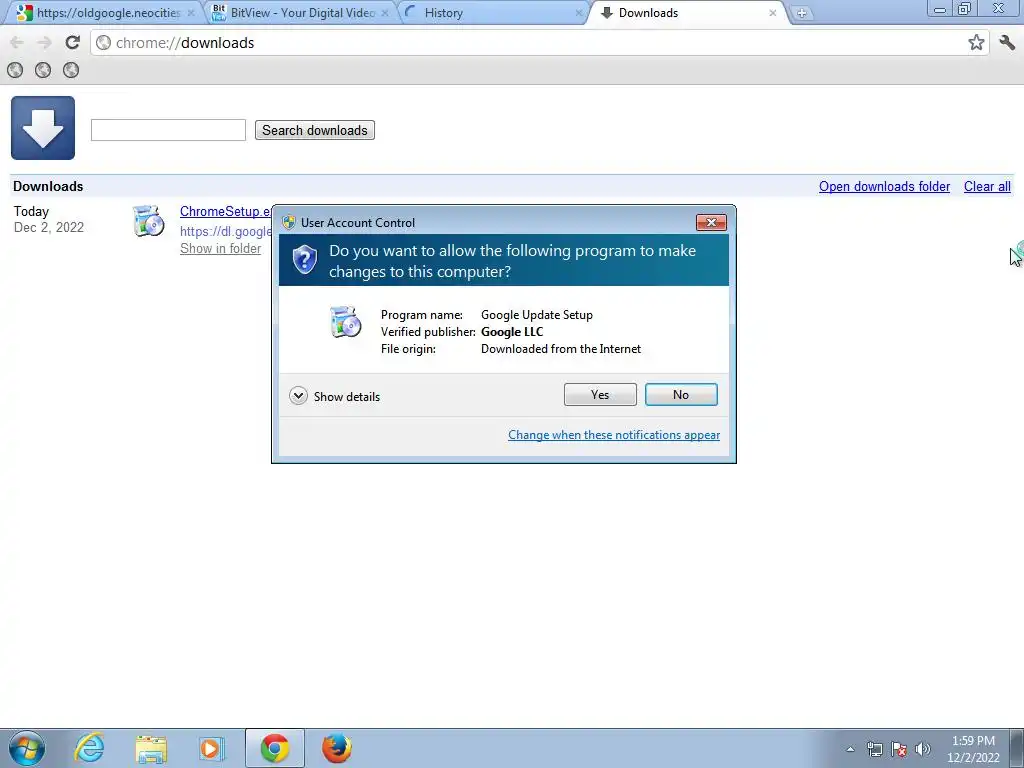The width and height of the screenshot is (1024, 768).
Task: Click Open downloads folder link
Action: tap(884, 187)
